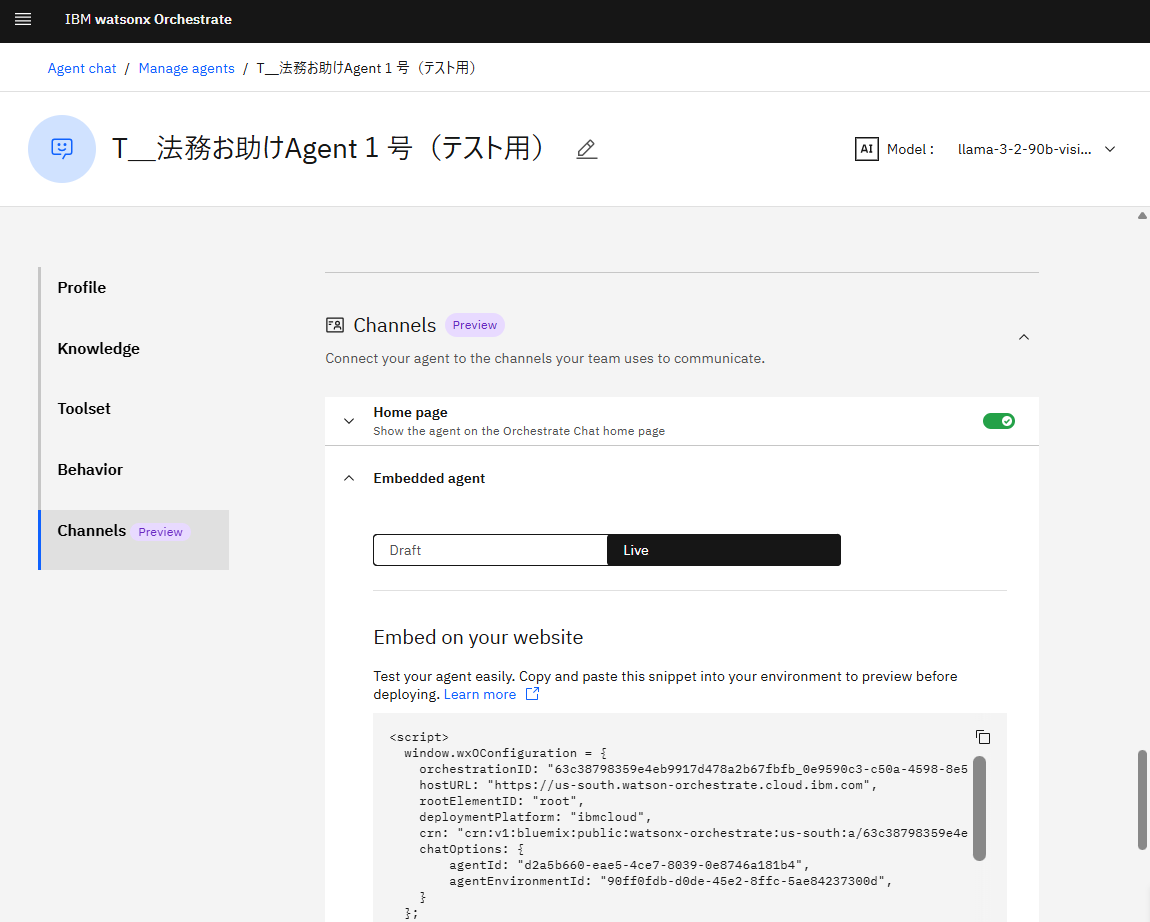Click the crn line in the script
The image size is (1150, 922).
pyautogui.click(x=693, y=833)
